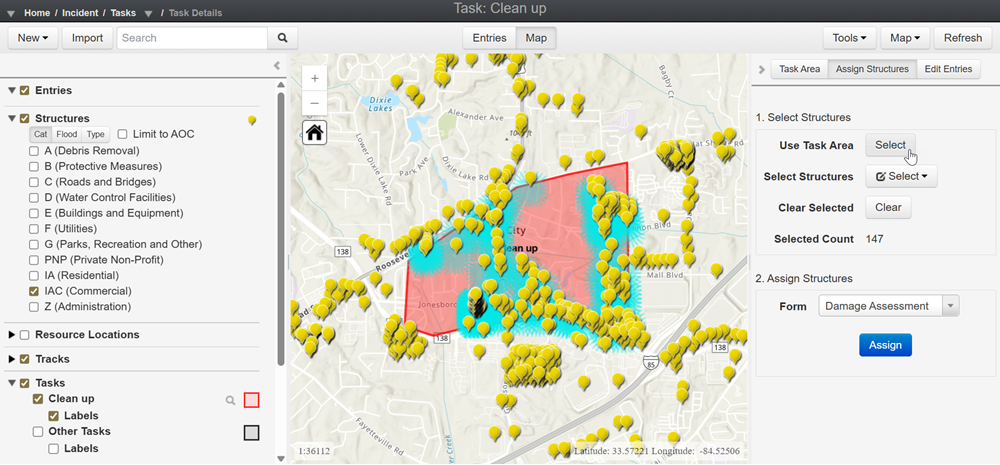Click the left panel vertical scrollbar

[x=281, y=230]
